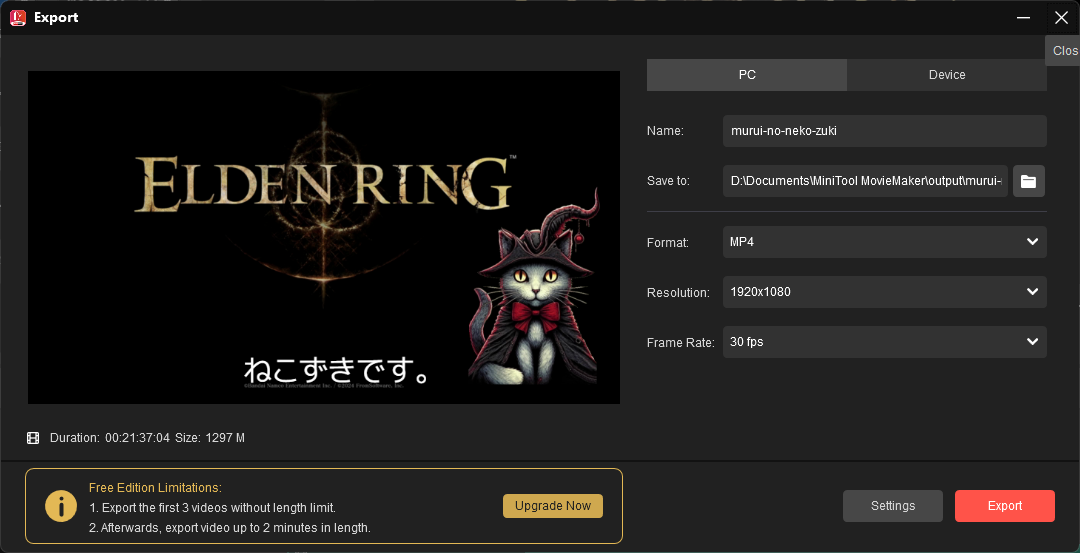1080x553 pixels.
Task: Click the info icon in the Free Edition notice
Action: coord(61,506)
